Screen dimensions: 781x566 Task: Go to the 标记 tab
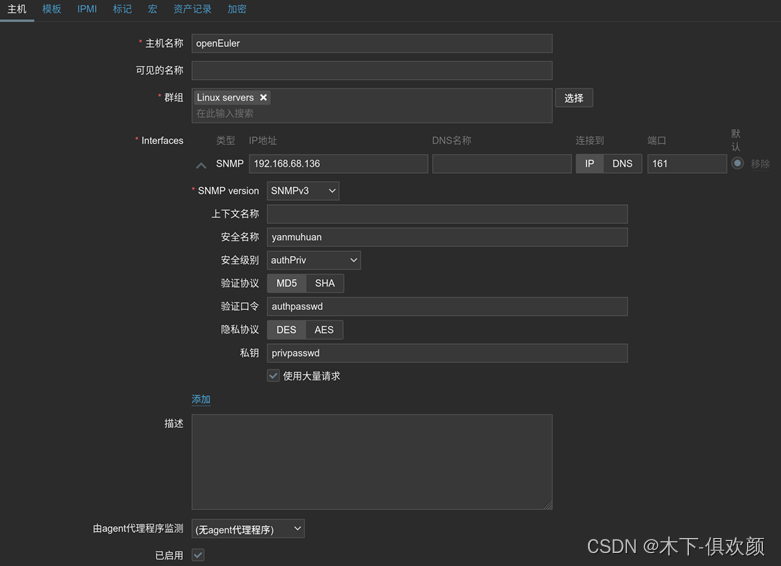coord(123,9)
